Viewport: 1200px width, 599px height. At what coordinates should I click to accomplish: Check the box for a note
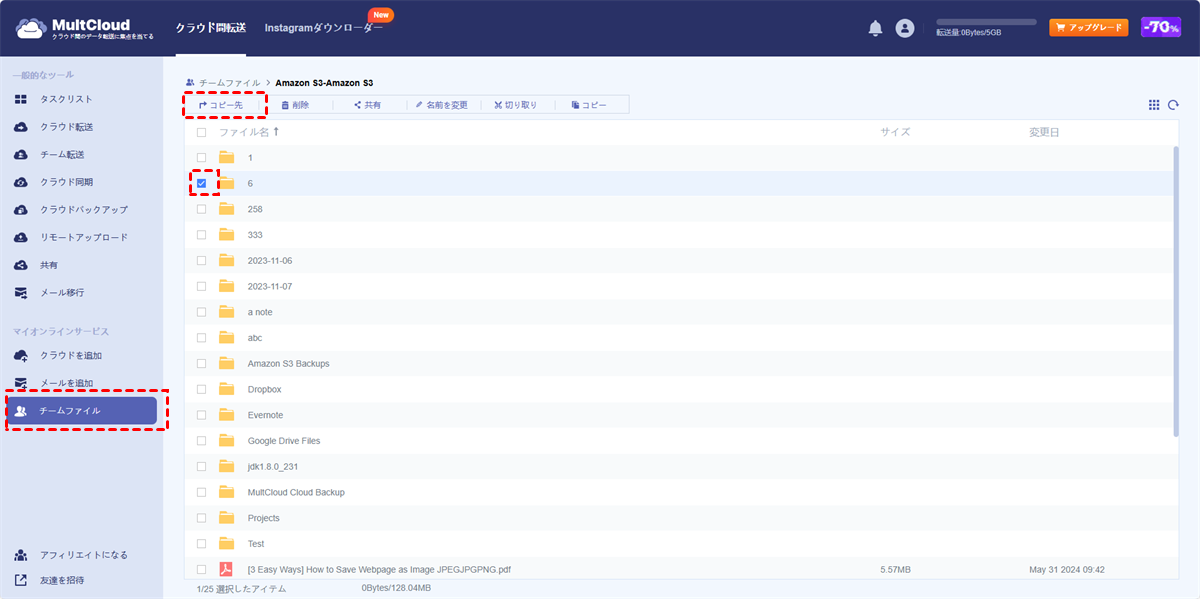click(201, 312)
